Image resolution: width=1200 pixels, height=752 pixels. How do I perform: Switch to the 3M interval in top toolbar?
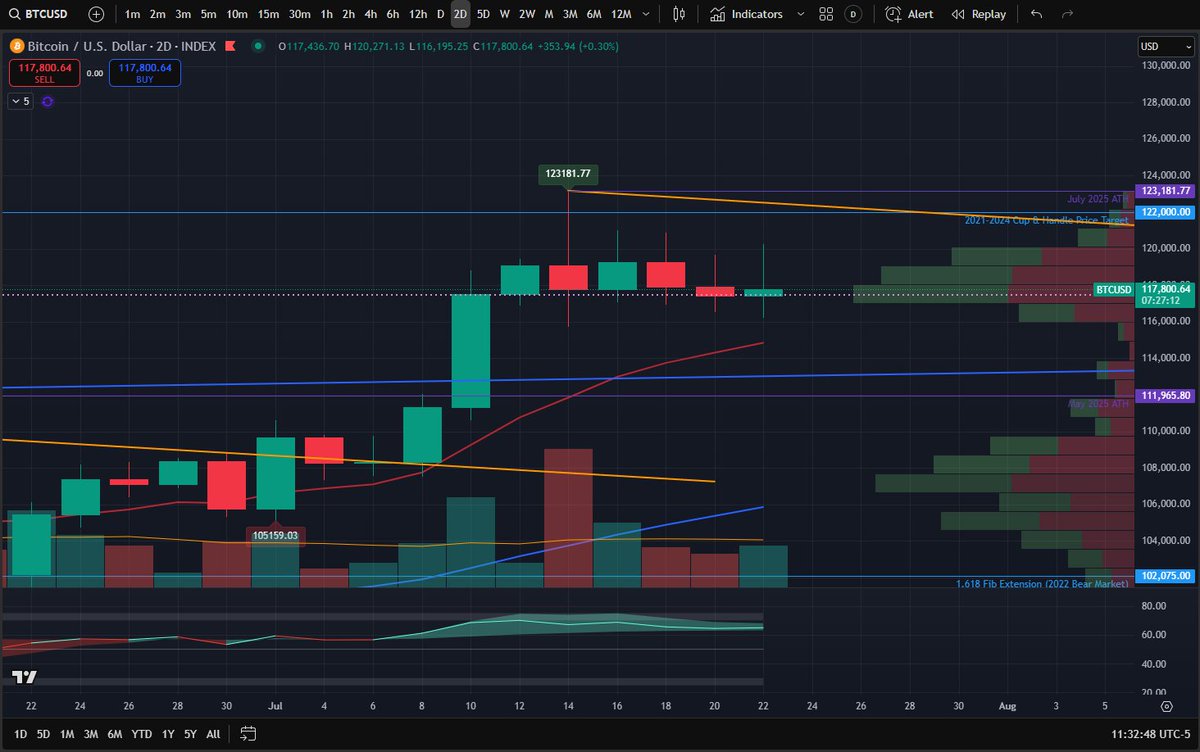point(570,14)
